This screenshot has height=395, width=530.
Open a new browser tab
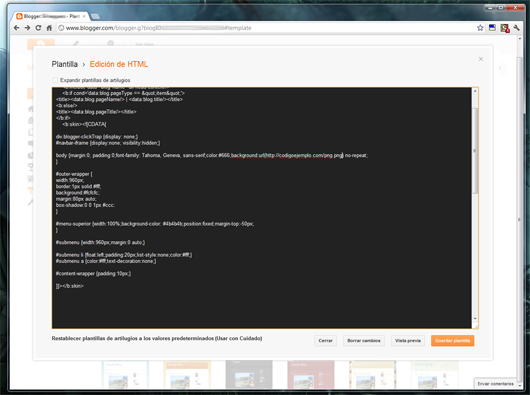[95, 16]
